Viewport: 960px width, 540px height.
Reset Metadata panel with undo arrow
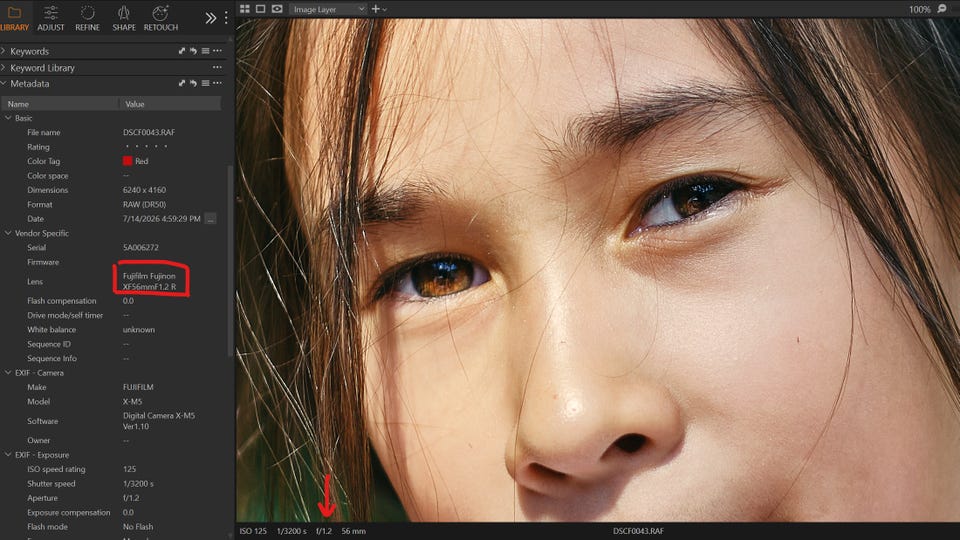coord(193,83)
